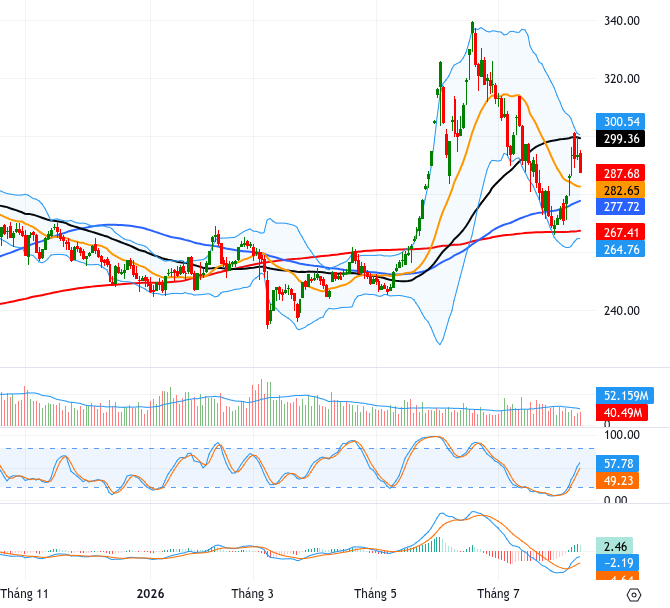Click the black 299.36 moving average label
The width and height of the screenshot is (670, 608).
point(620,138)
